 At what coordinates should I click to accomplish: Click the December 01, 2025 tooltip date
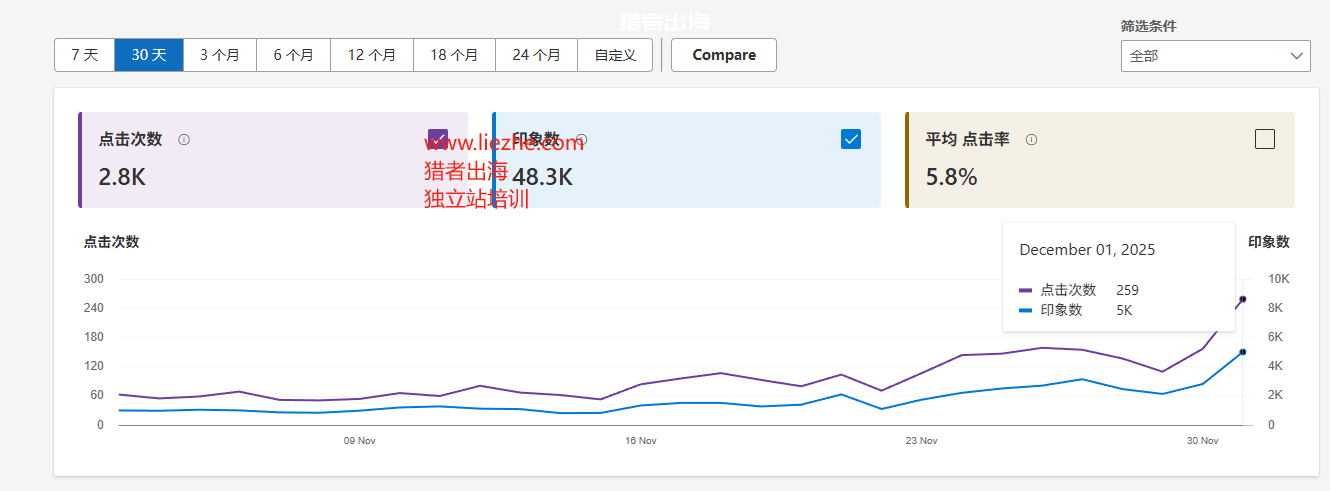[x=1087, y=250]
